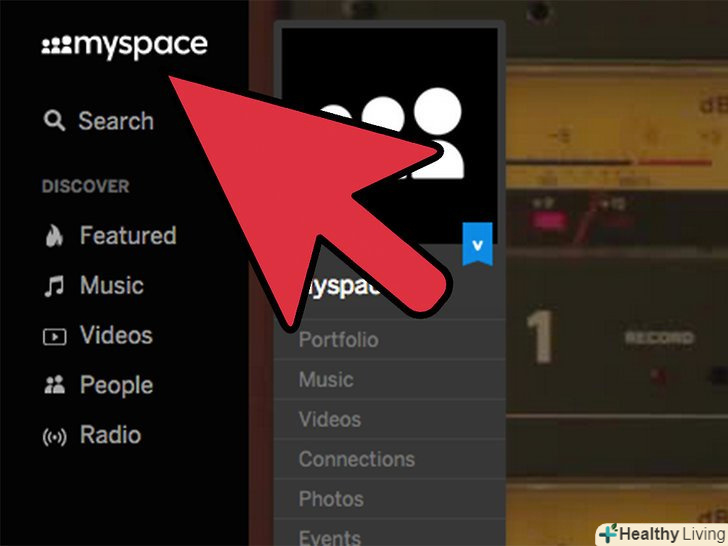Click the Myspace profile picture
This screenshot has height=546, width=728.
click(x=390, y=135)
